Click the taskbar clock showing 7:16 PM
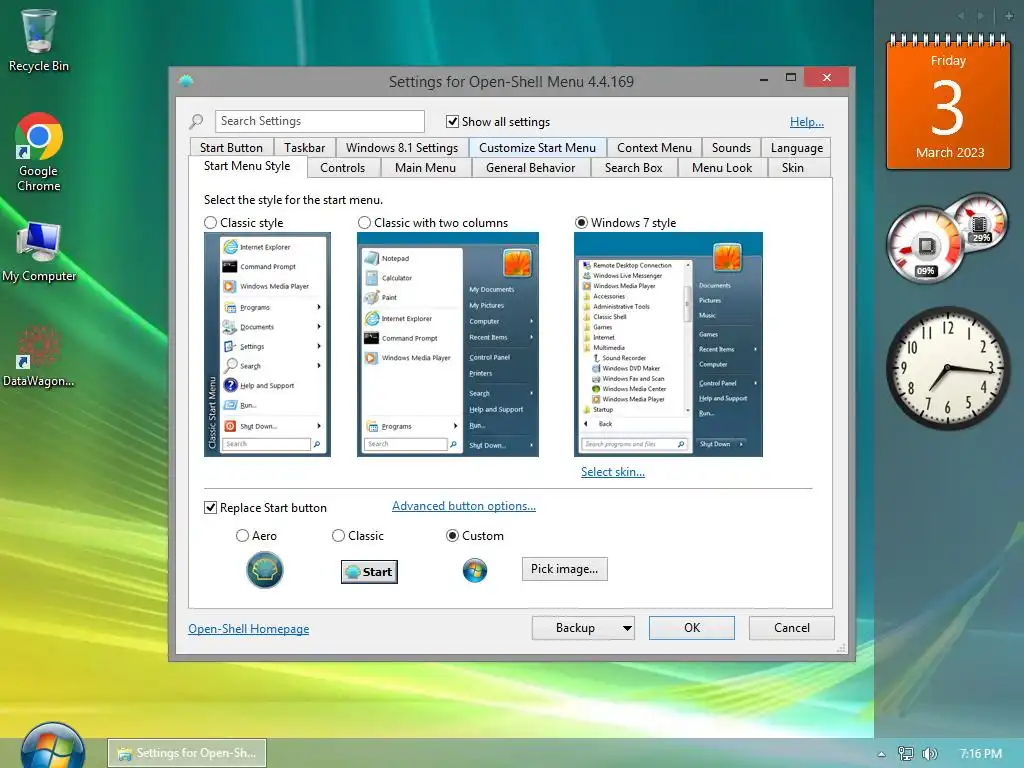The width and height of the screenshot is (1024, 768). [981, 754]
